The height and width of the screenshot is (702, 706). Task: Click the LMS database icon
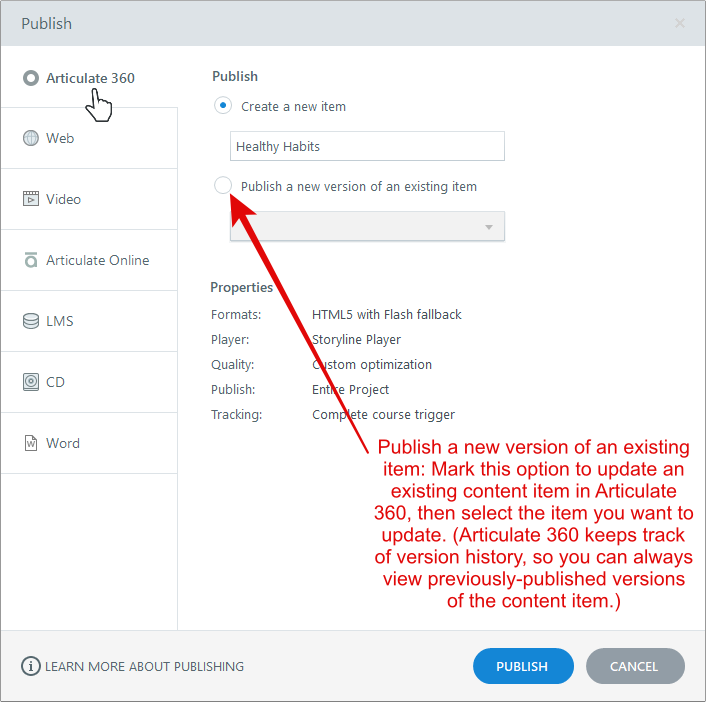click(x=31, y=321)
